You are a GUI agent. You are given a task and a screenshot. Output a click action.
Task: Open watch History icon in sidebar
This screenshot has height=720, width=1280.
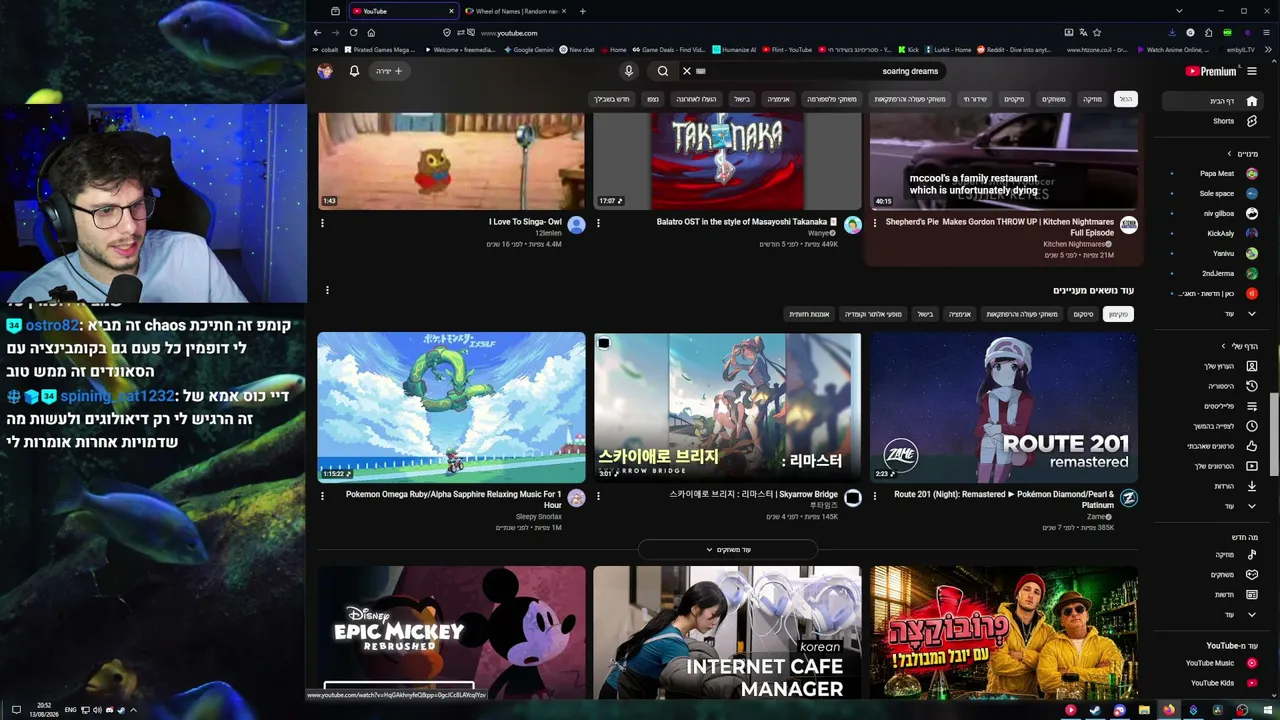click(1252, 386)
